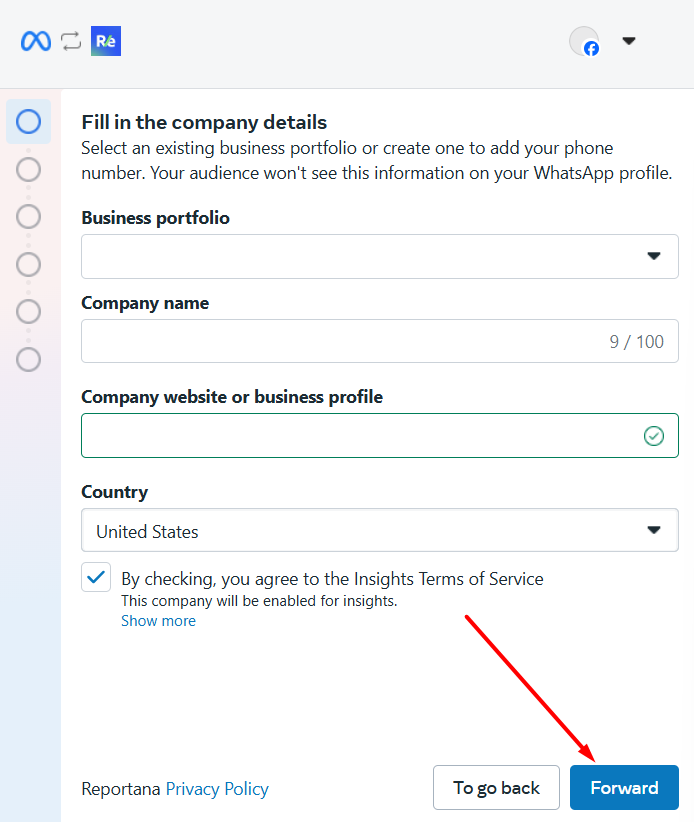This screenshot has height=822, width=694.
Task: Click the Forward button
Action: pyautogui.click(x=624, y=787)
